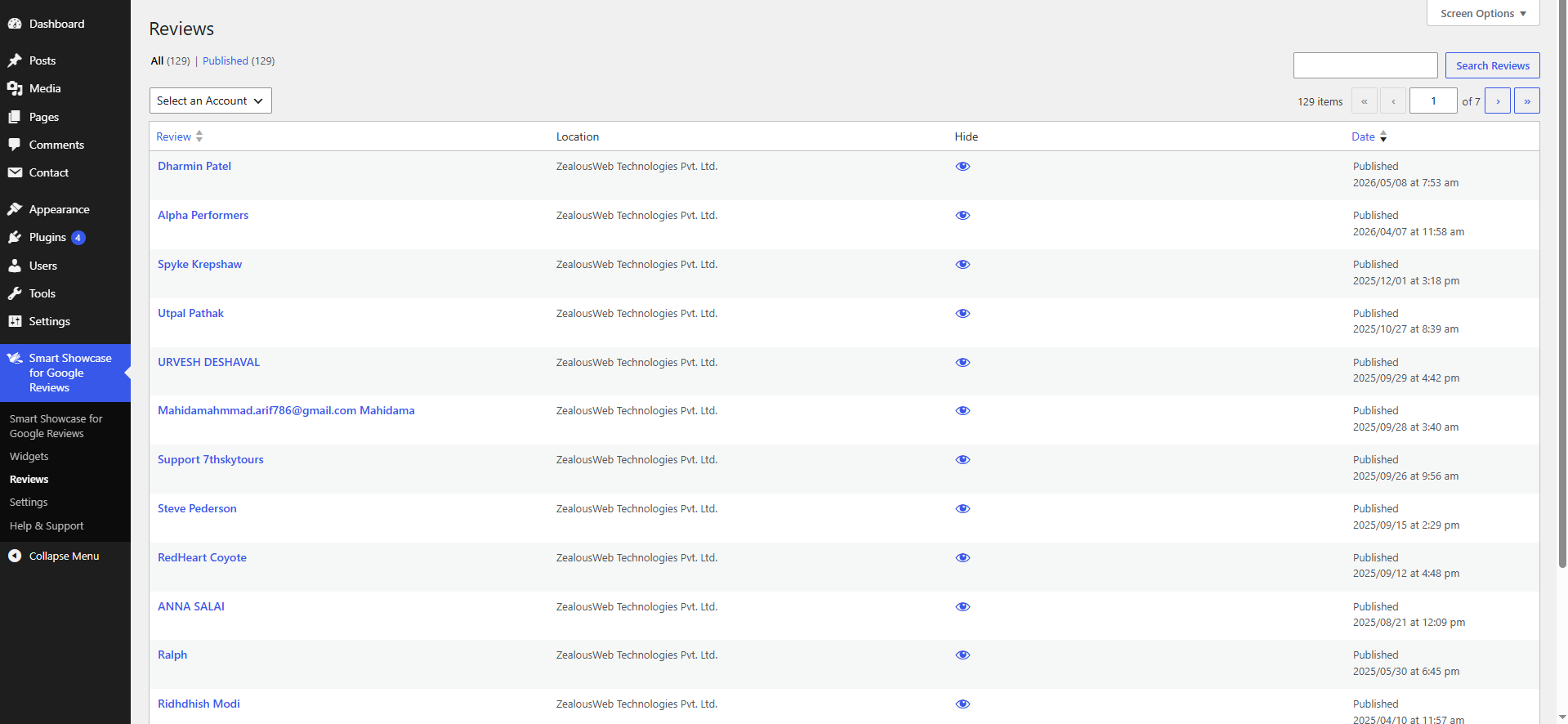Click the Collapse Menu arrow icon
This screenshot has height=724, width=1568.
click(15, 556)
